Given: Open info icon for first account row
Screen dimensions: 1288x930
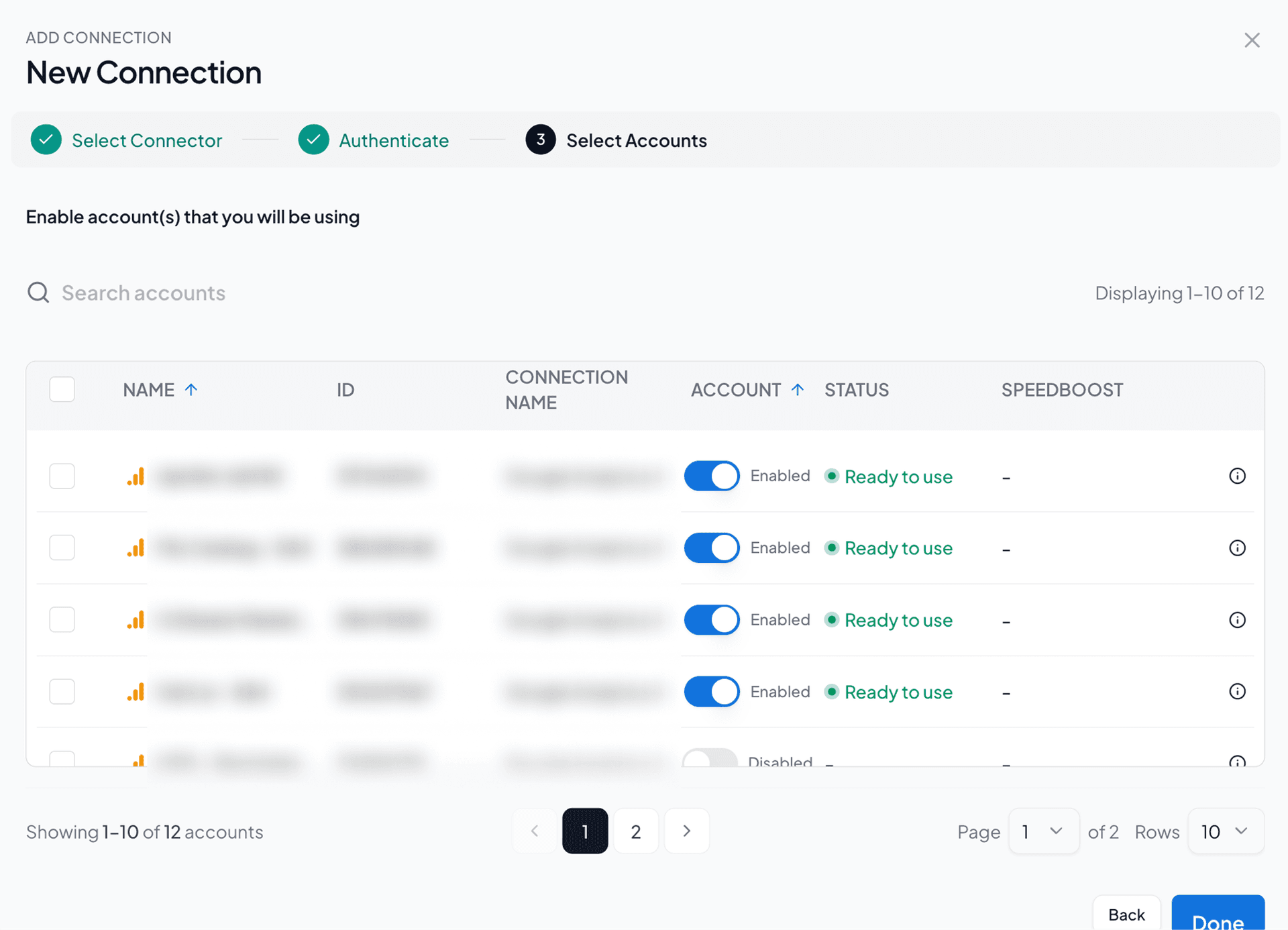Looking at the screenshot, I should pyautogui.click(x=1237, y=476).
